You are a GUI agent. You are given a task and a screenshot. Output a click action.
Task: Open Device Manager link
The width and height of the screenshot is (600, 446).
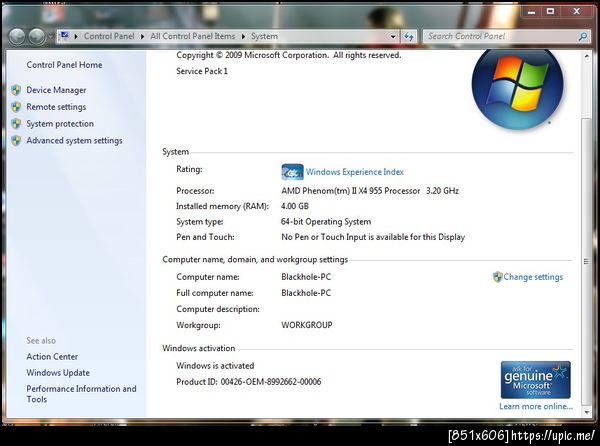pos(56,90)
